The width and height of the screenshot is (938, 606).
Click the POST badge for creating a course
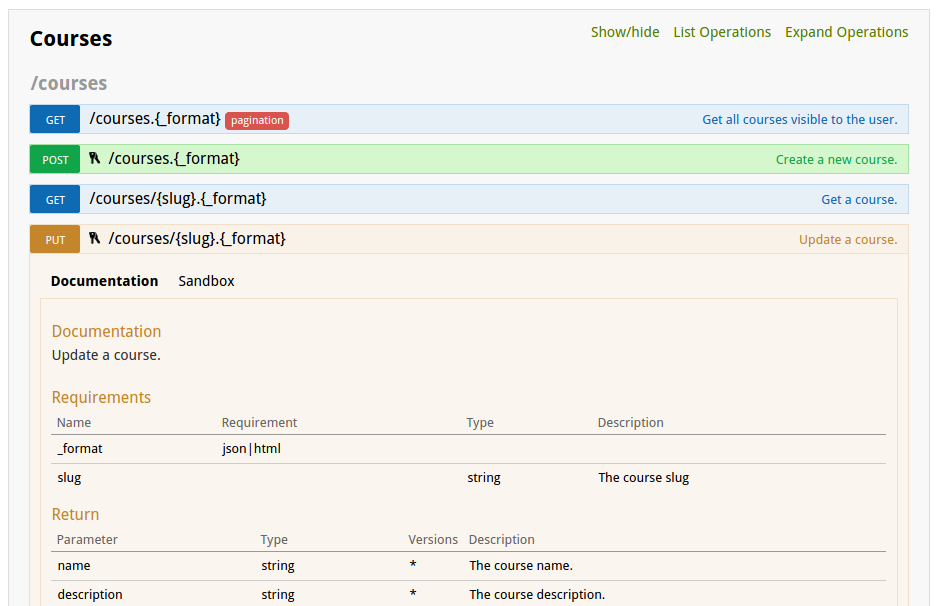[x=54, y=159]
